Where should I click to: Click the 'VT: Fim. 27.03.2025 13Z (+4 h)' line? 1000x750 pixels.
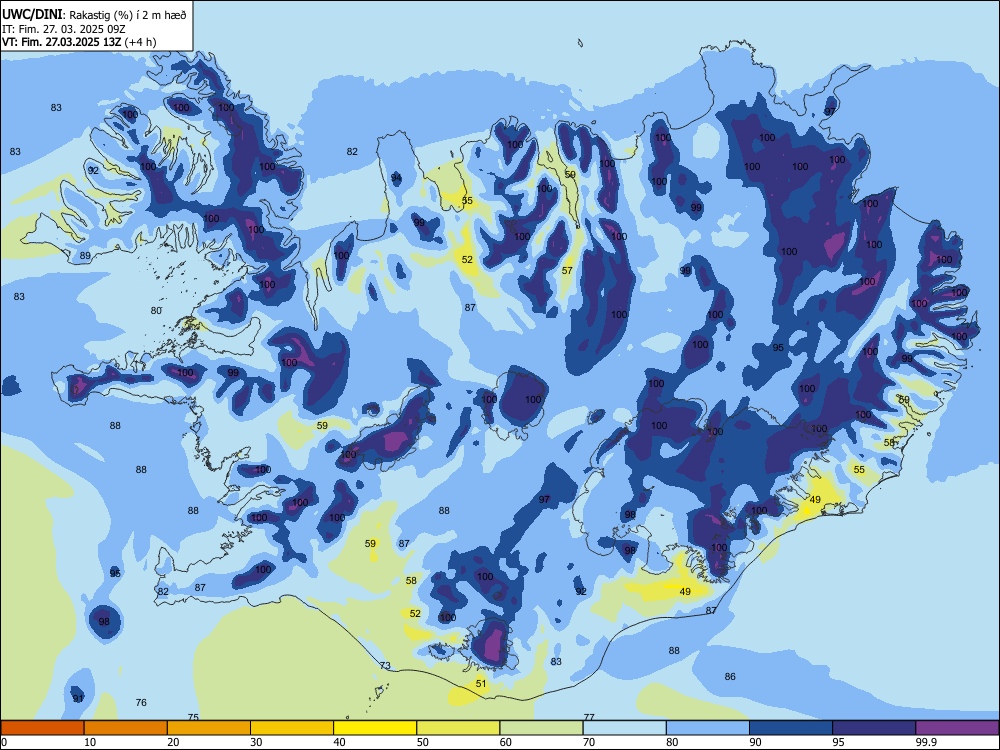(79, 42)
